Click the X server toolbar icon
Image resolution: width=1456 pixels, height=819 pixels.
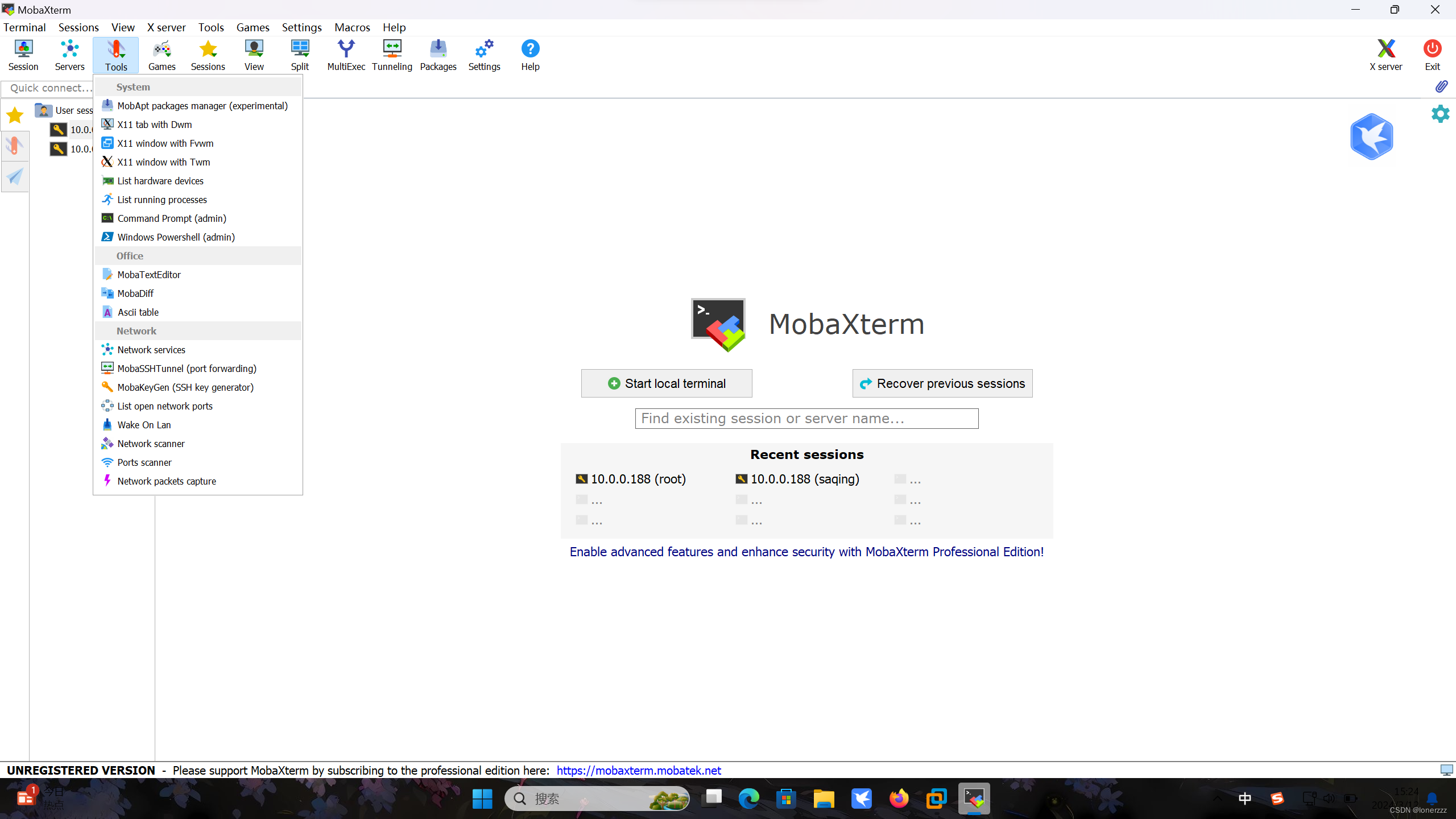pos(1386,55)
